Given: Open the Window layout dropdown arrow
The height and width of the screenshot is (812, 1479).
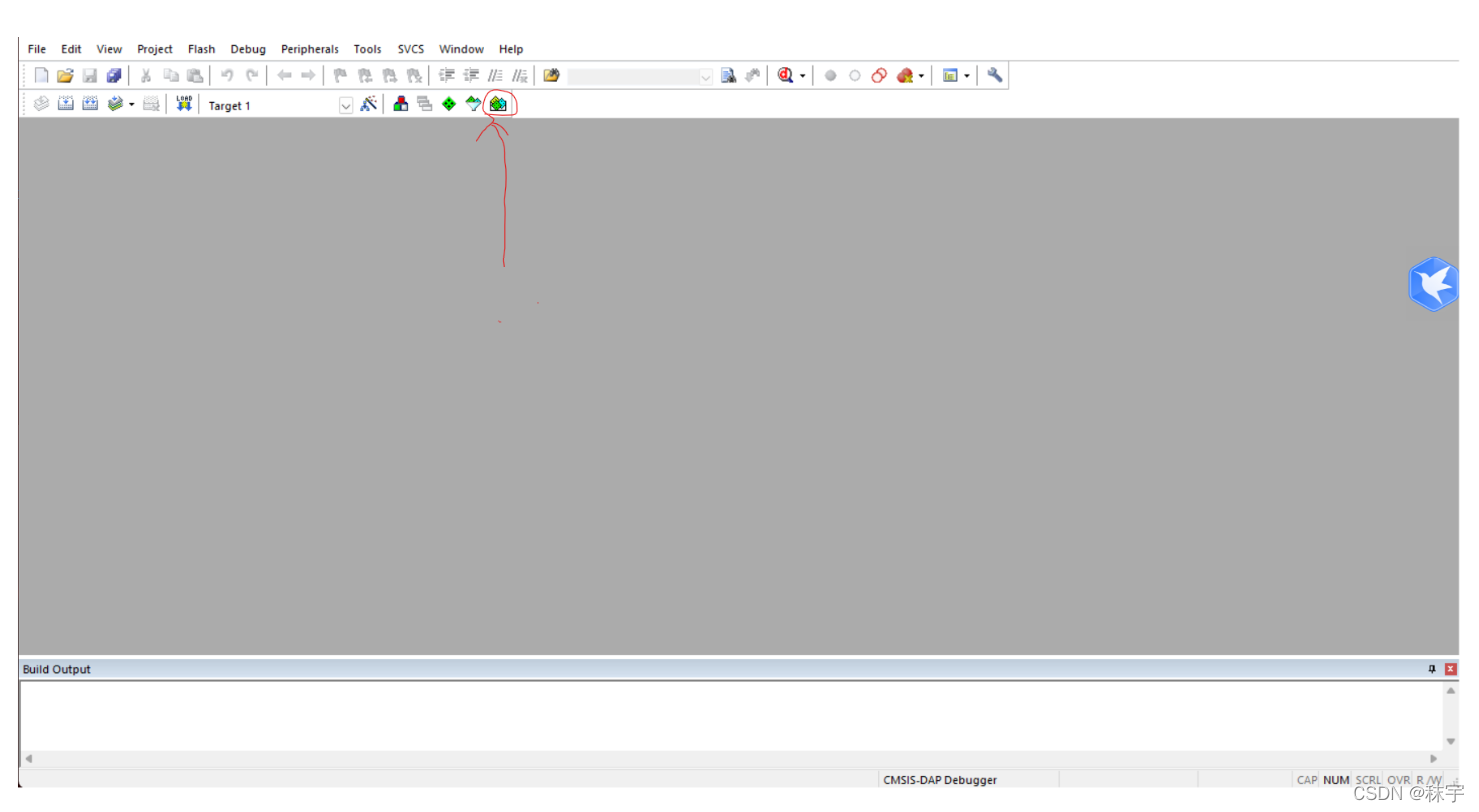Looking at the screenshot, I should click(x=966, y=76).
